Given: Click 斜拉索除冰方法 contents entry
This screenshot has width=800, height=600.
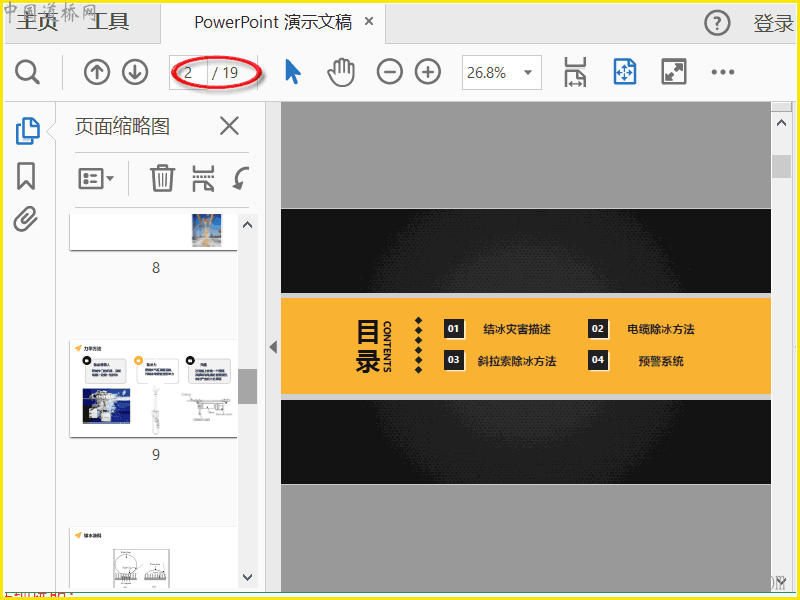Looking at the screenshot, I should click(517, 361).
